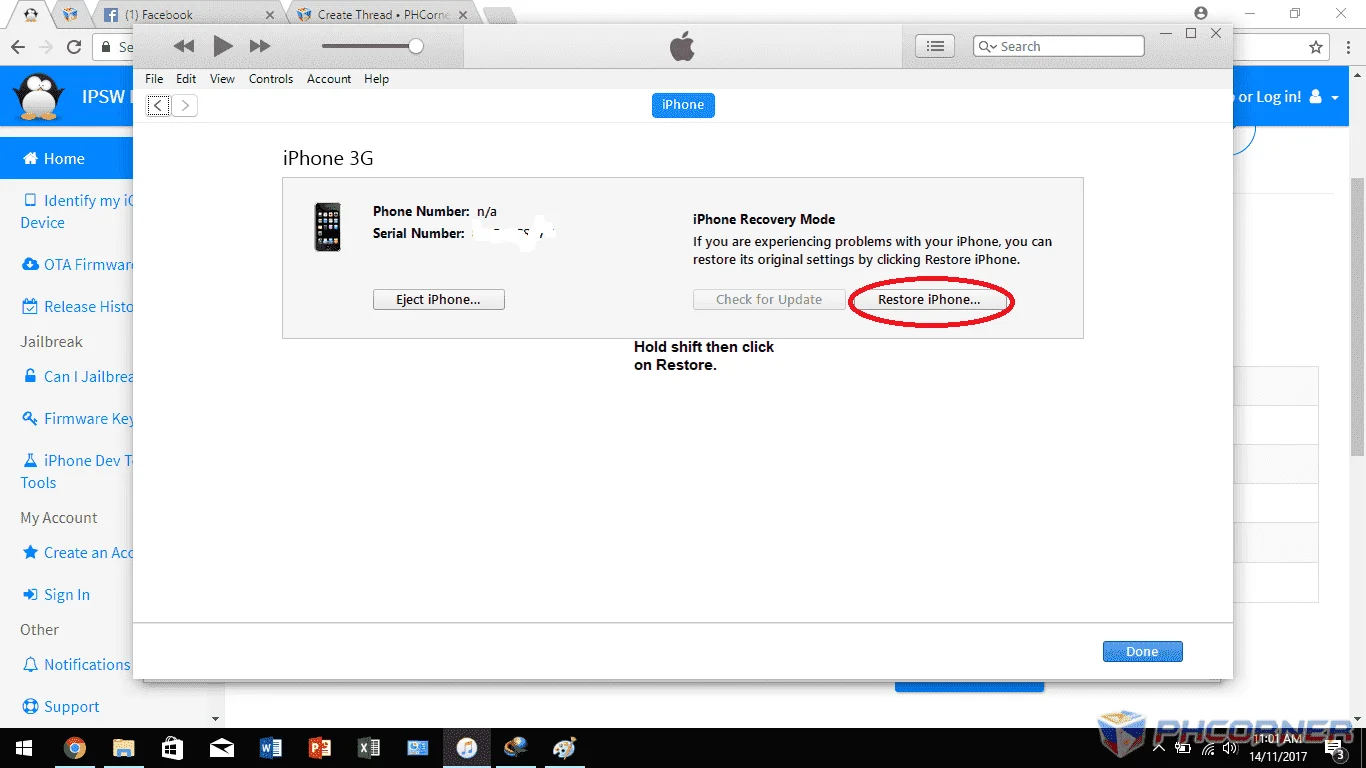Click the iTunes forward navigation arrow
1366x768 pixels.
[185, 105]
